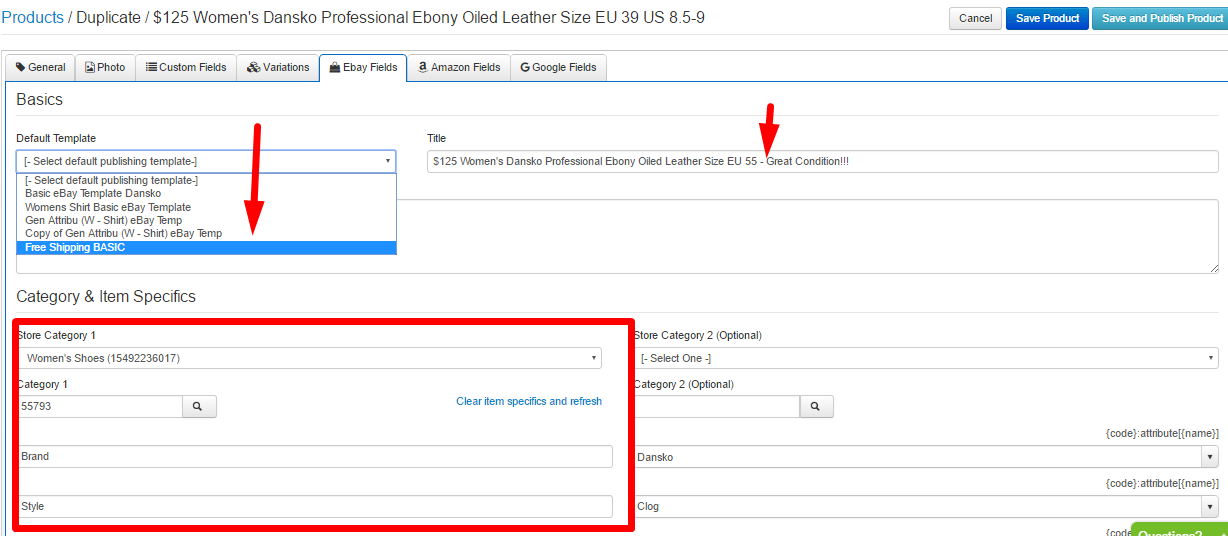The width and height of the screenshot is (1228, 536).
Task: Click inside the Title input field
Action: (822, 161)
